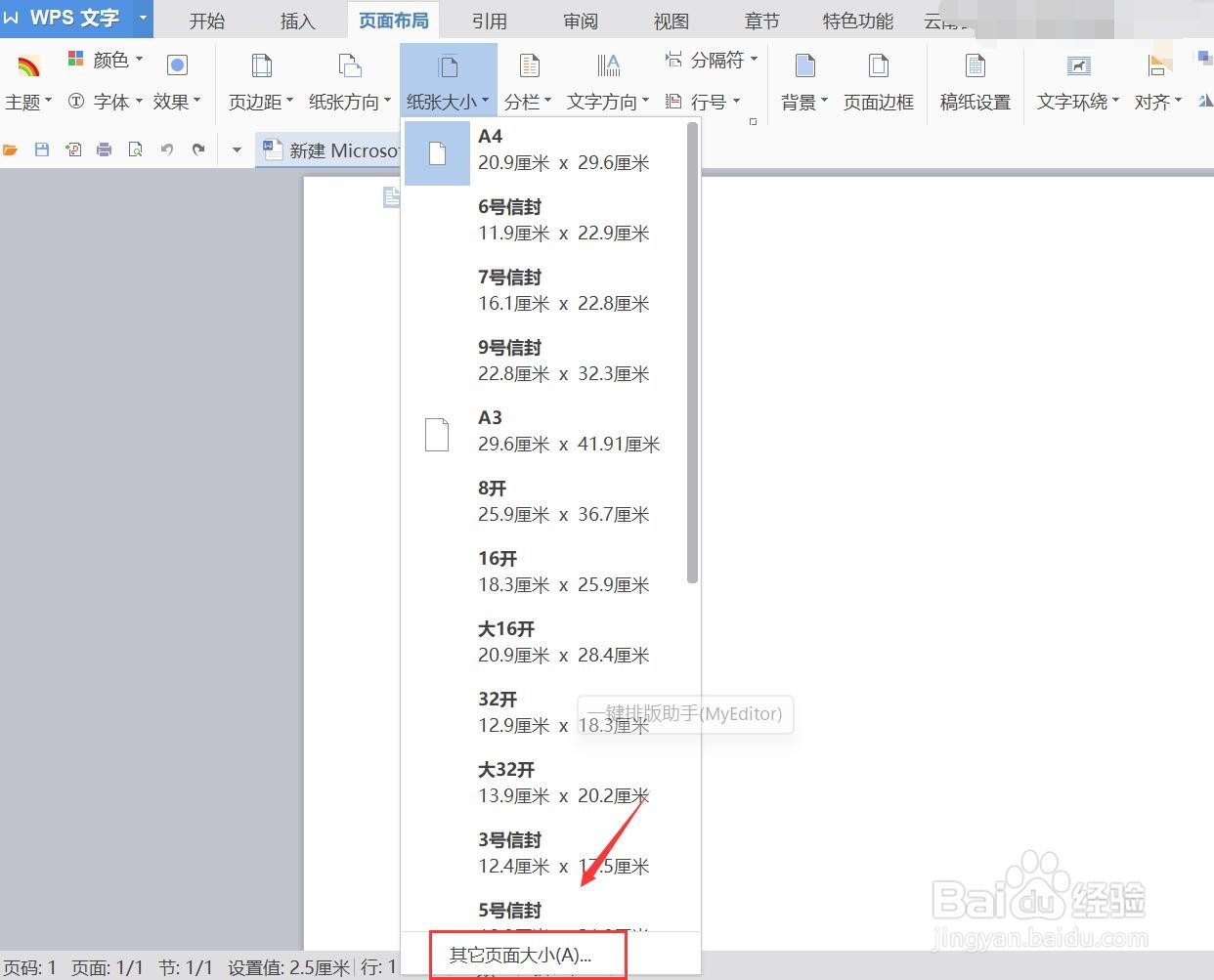The image size is (1214, 980).
Task: Click the print icon in quick access bar
Action: tap(104, 149)
